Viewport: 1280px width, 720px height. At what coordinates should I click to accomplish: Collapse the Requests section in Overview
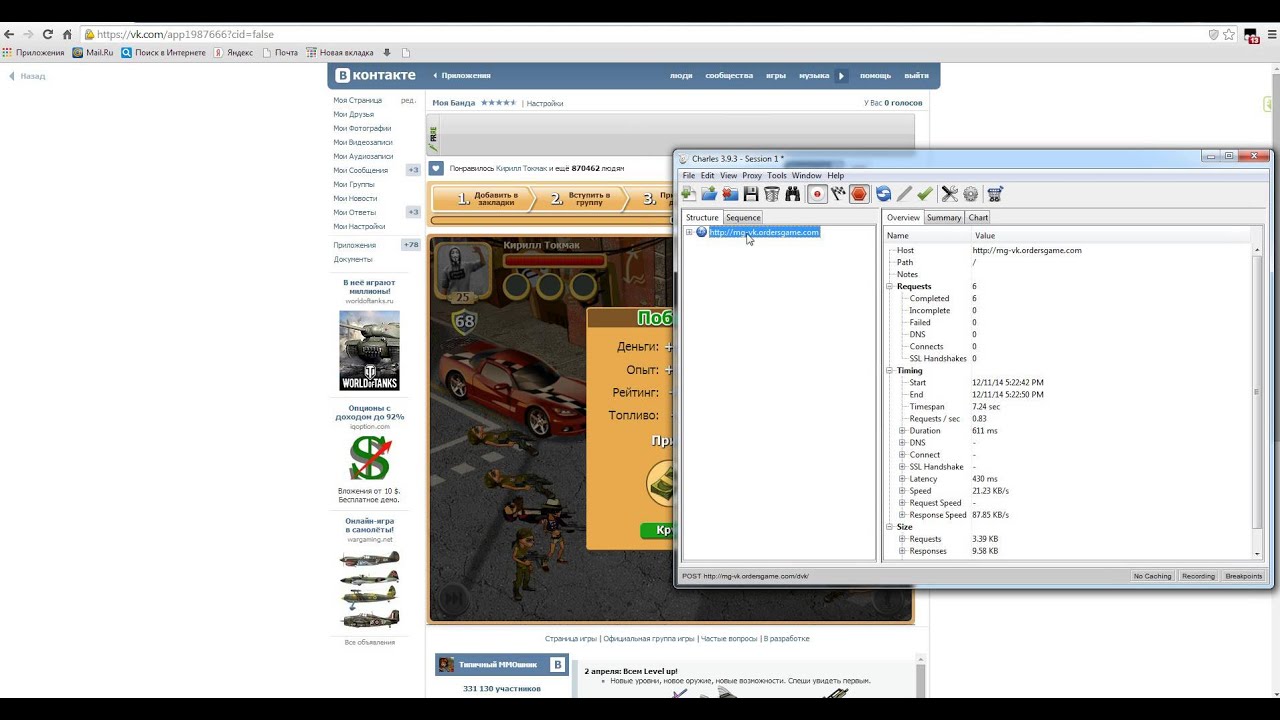tap(890, 286)
